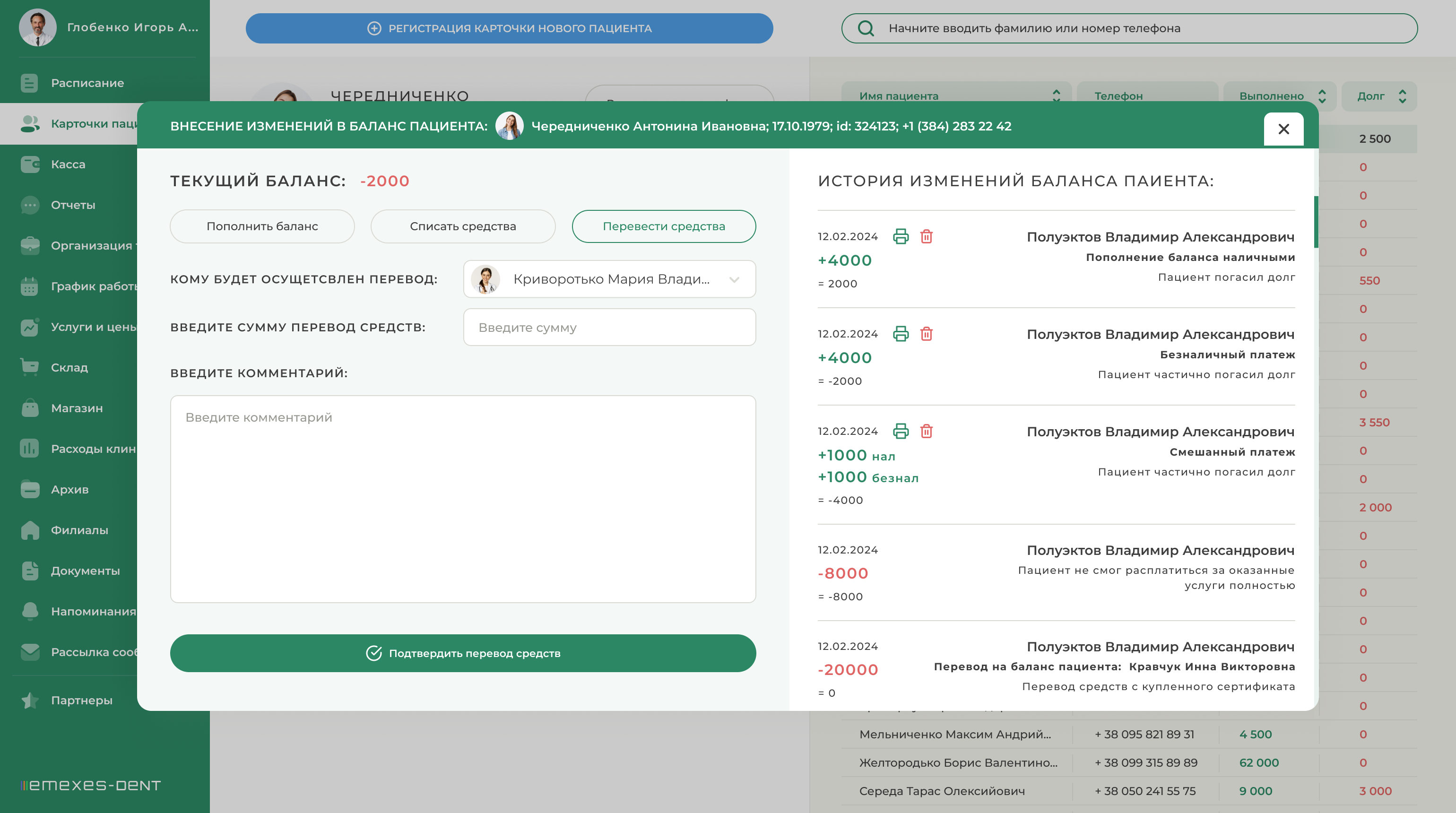
Task: Open Касса menu item
Action: click(69, 164)
